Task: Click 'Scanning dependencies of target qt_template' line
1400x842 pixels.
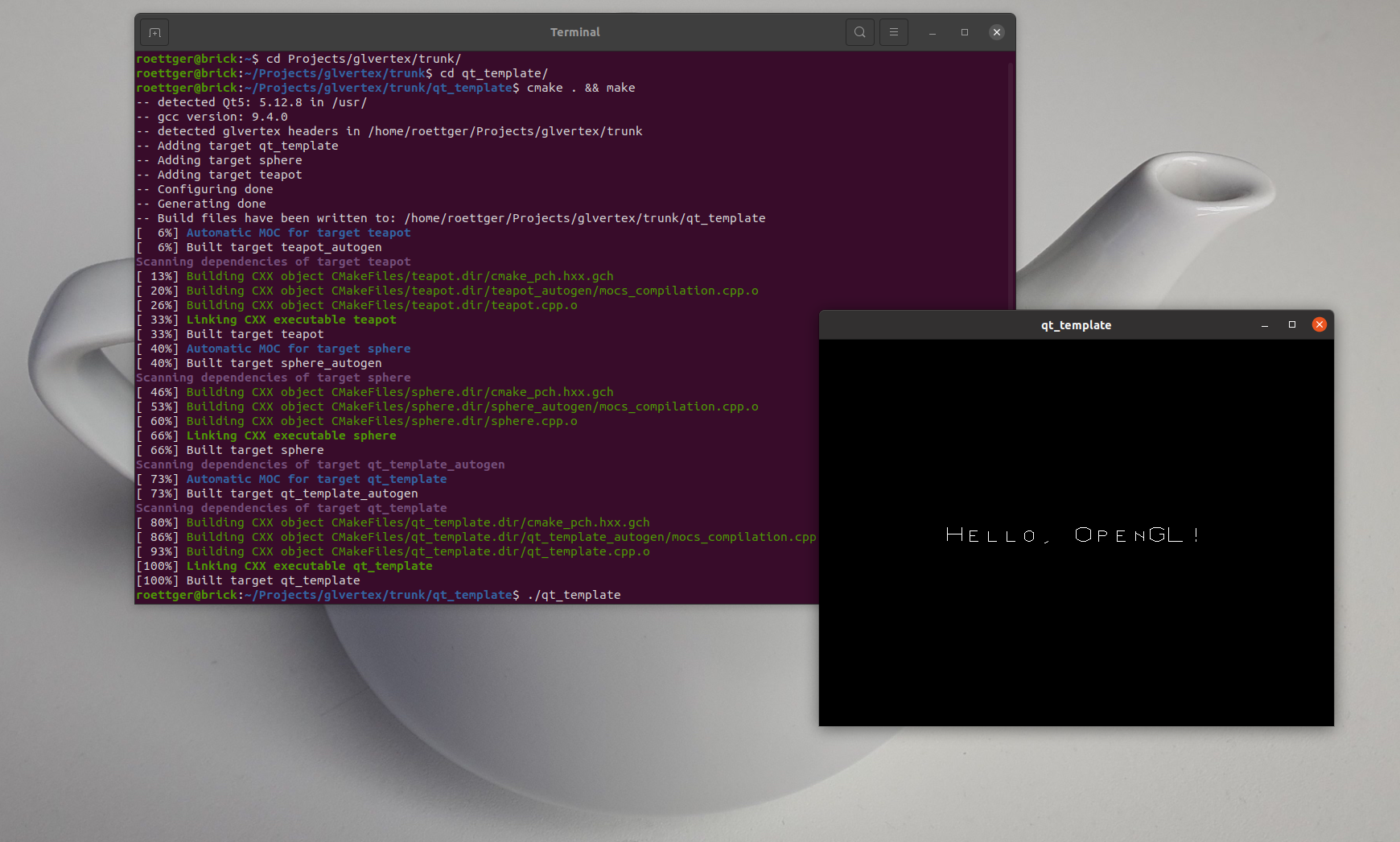Action: click(x=291, y=508)
